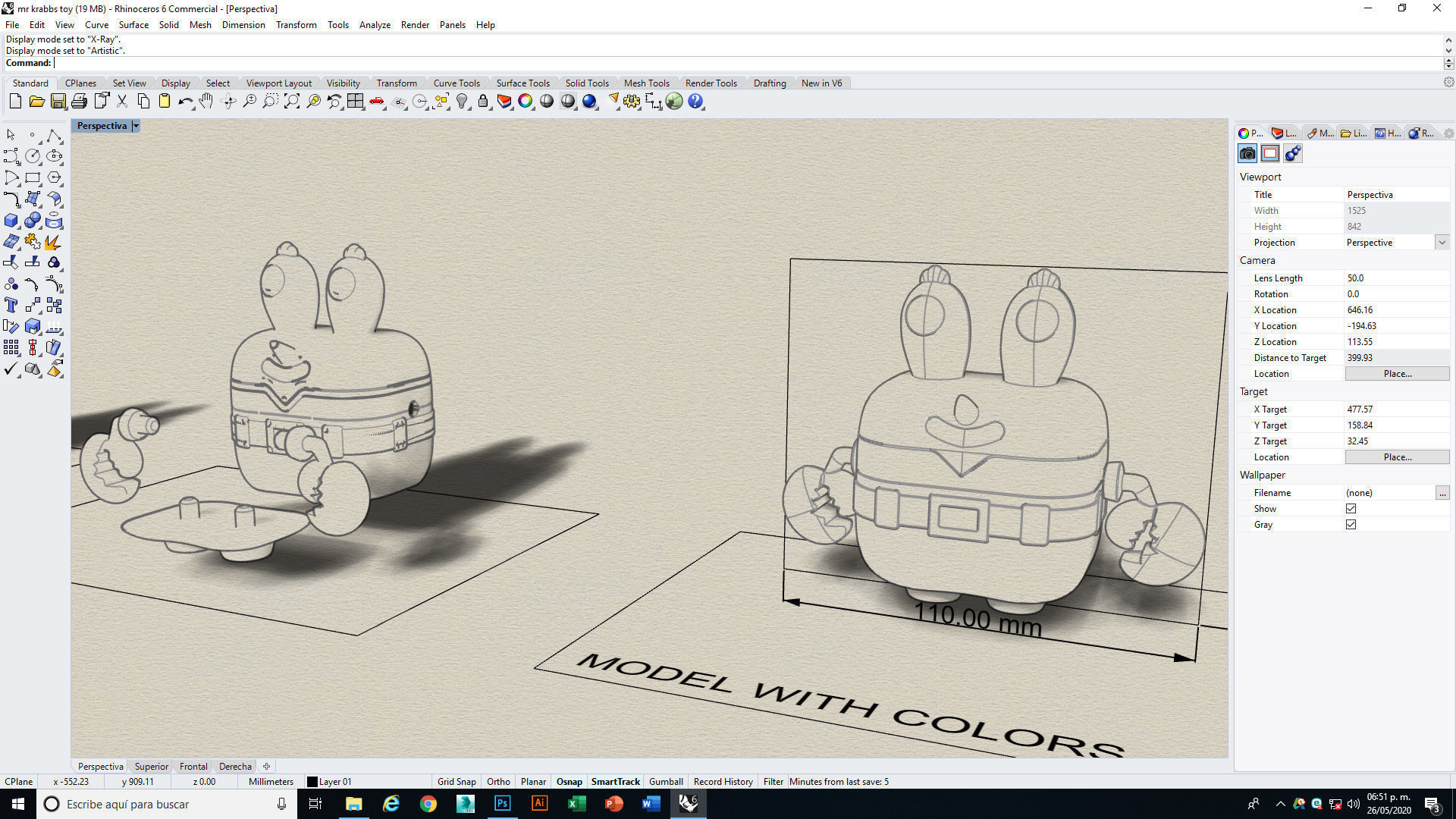
Task: Open the Filter option in status bar
Action: coord(773,782)
